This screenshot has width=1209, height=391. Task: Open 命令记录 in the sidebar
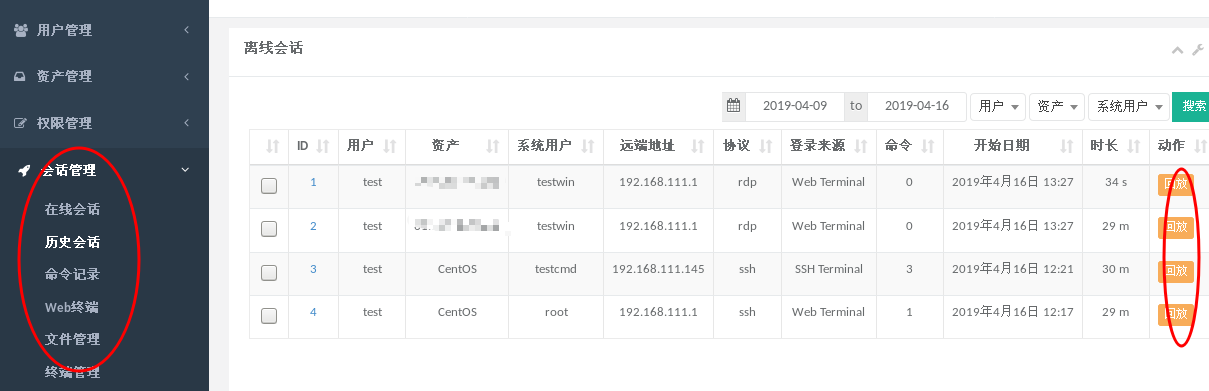tap(73, 274)
